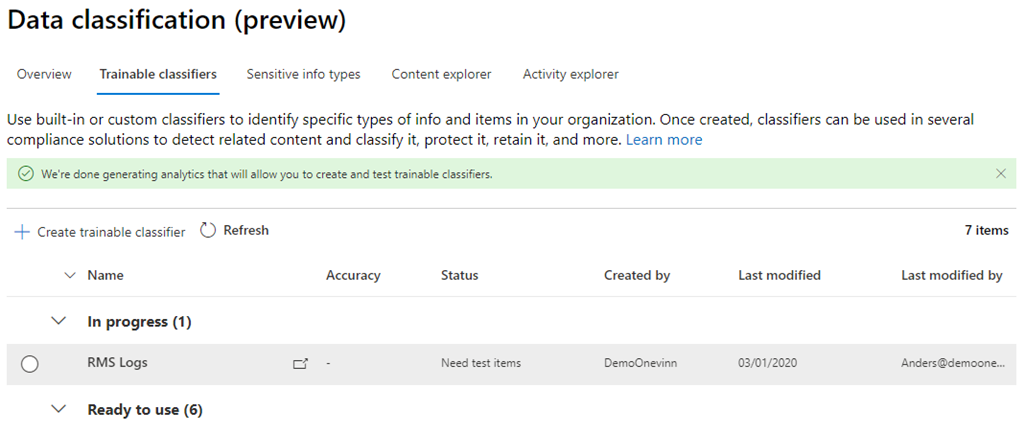Image resolution: width=1024 pixels, height=433 pixels.
Task: Collapse the Ready to use group
Action: coord(59,410)
